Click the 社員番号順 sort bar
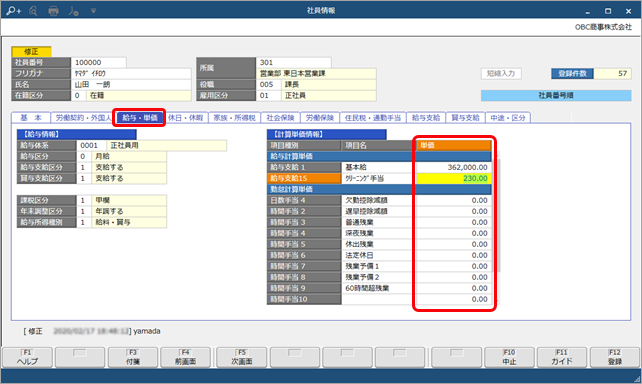 (556, 95)
